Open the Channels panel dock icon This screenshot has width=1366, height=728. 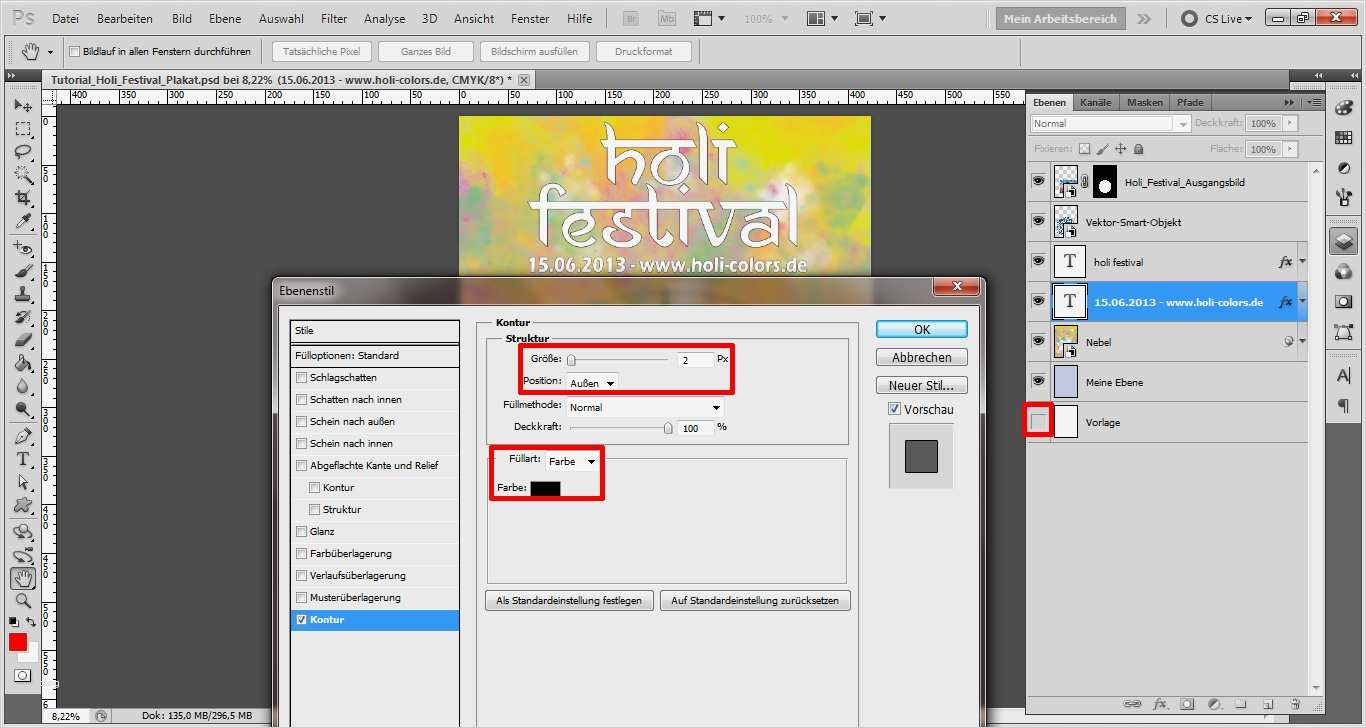(1343, 271)
